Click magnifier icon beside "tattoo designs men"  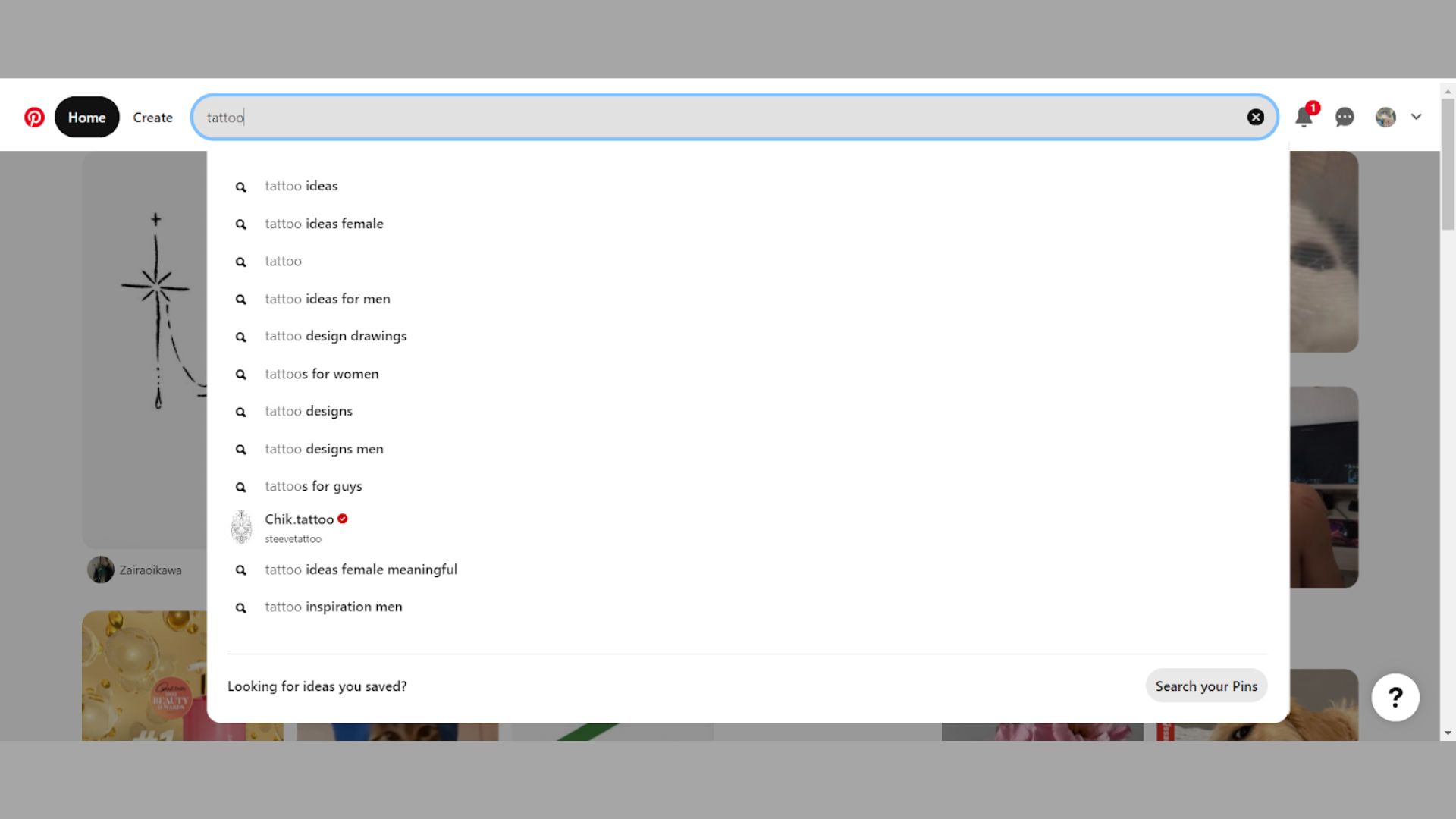(240, 450)
